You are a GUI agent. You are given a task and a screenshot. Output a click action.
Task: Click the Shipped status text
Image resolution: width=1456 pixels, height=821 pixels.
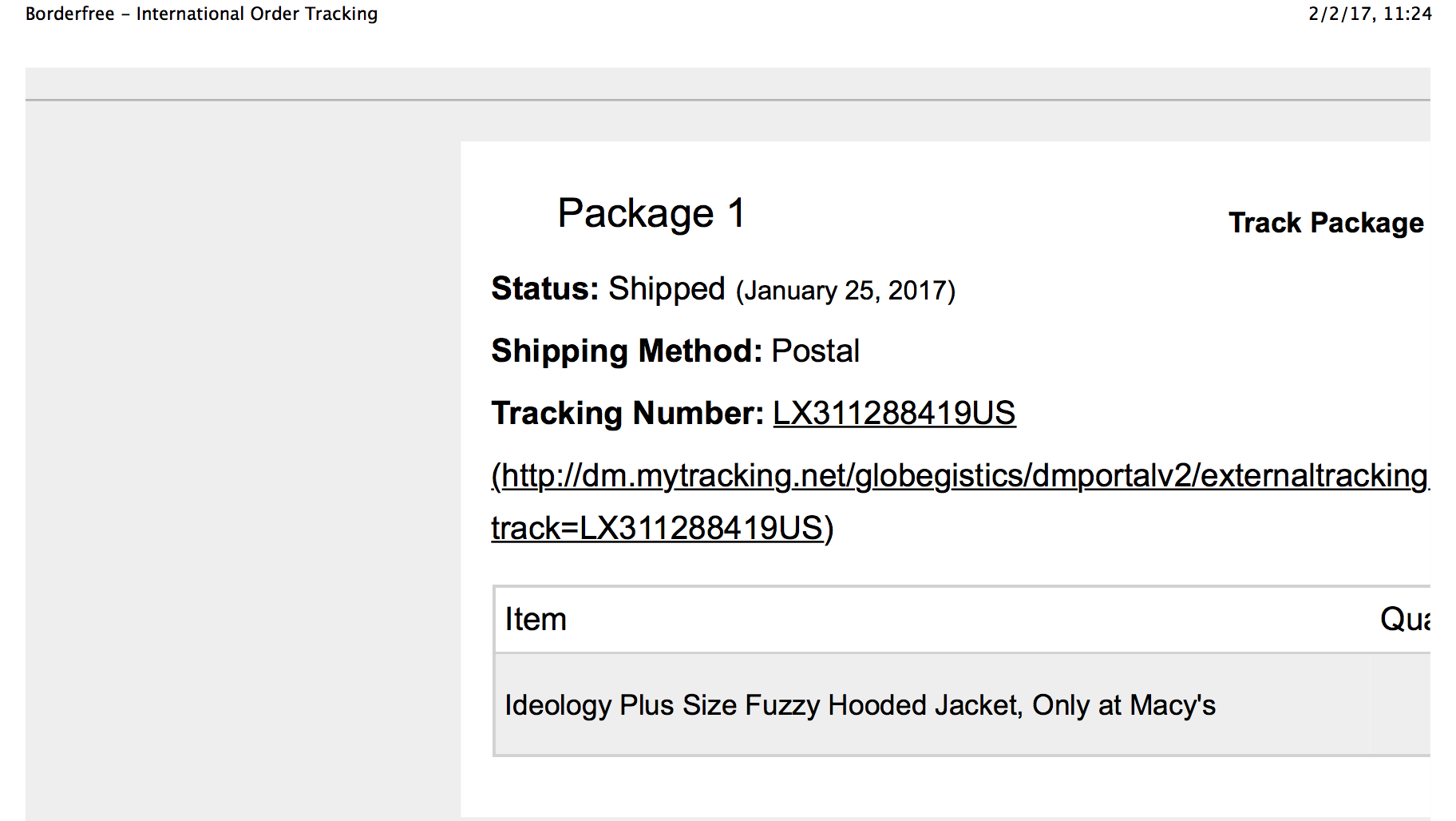[x=667, y=288]
